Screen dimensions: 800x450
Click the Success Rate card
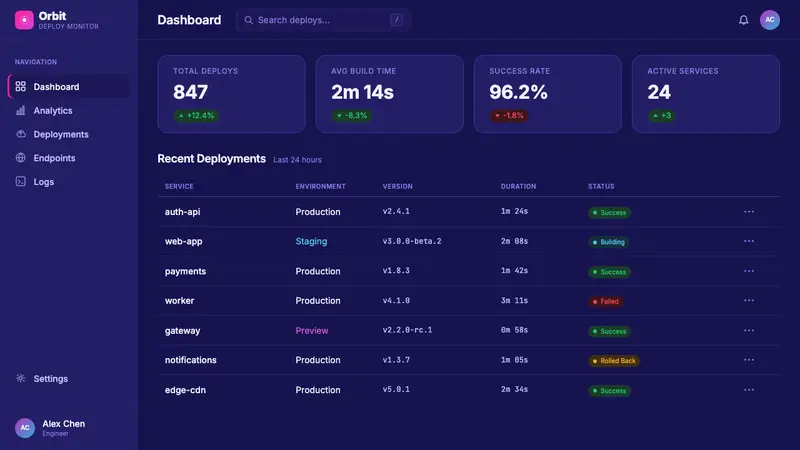pyautogui.click(x=548, y=94)
